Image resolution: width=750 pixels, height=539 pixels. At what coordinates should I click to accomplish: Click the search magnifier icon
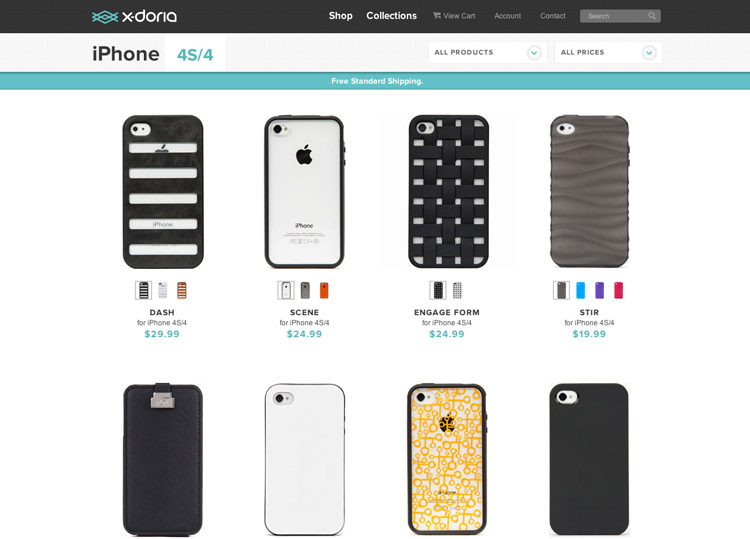652,16
